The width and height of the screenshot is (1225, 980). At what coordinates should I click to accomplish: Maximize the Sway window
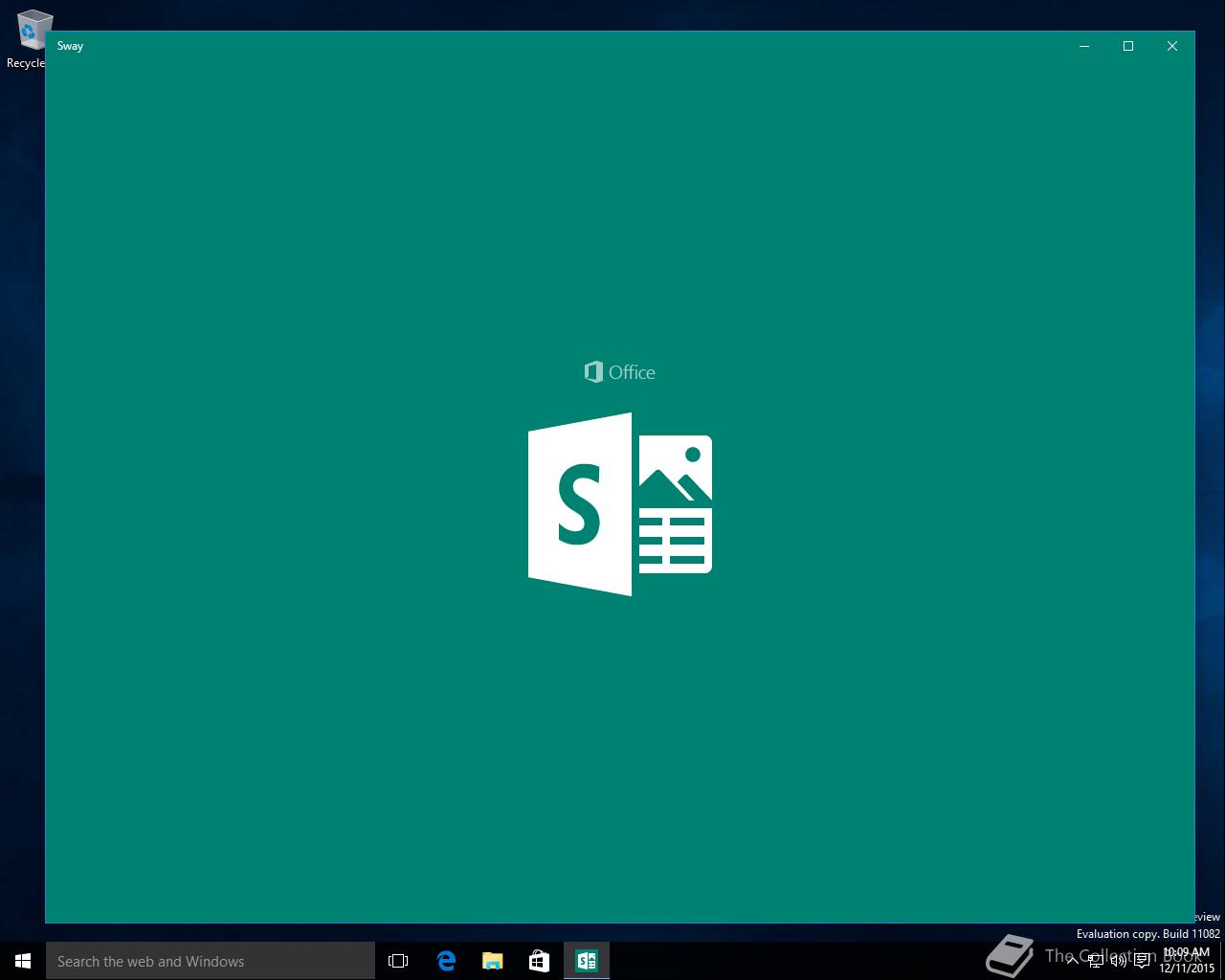coord(1128,46)
